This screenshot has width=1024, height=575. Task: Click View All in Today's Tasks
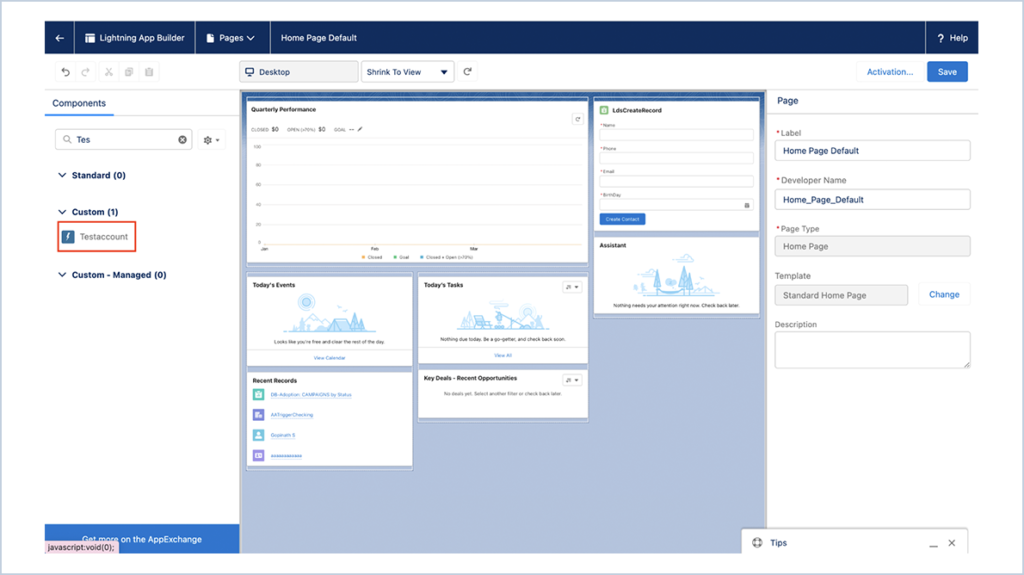point(503,355)
